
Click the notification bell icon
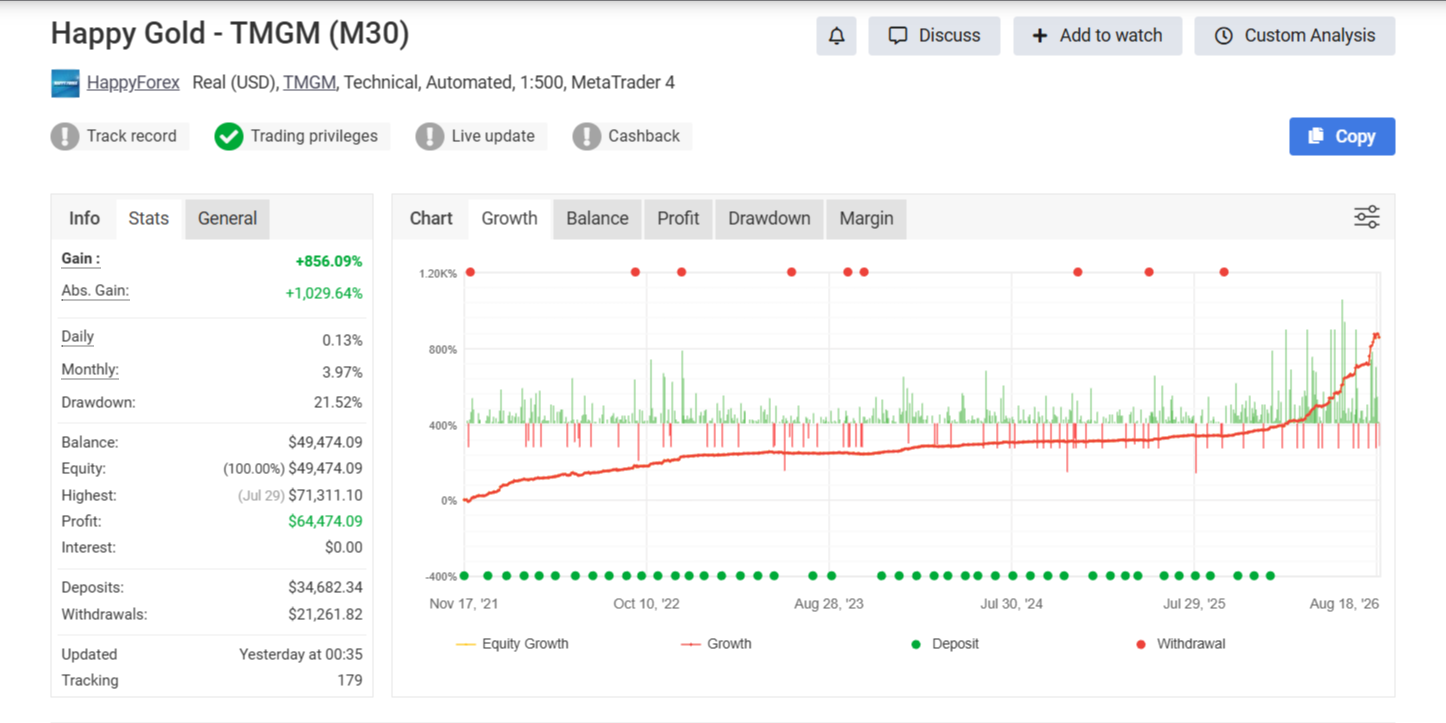coord(836,36)
